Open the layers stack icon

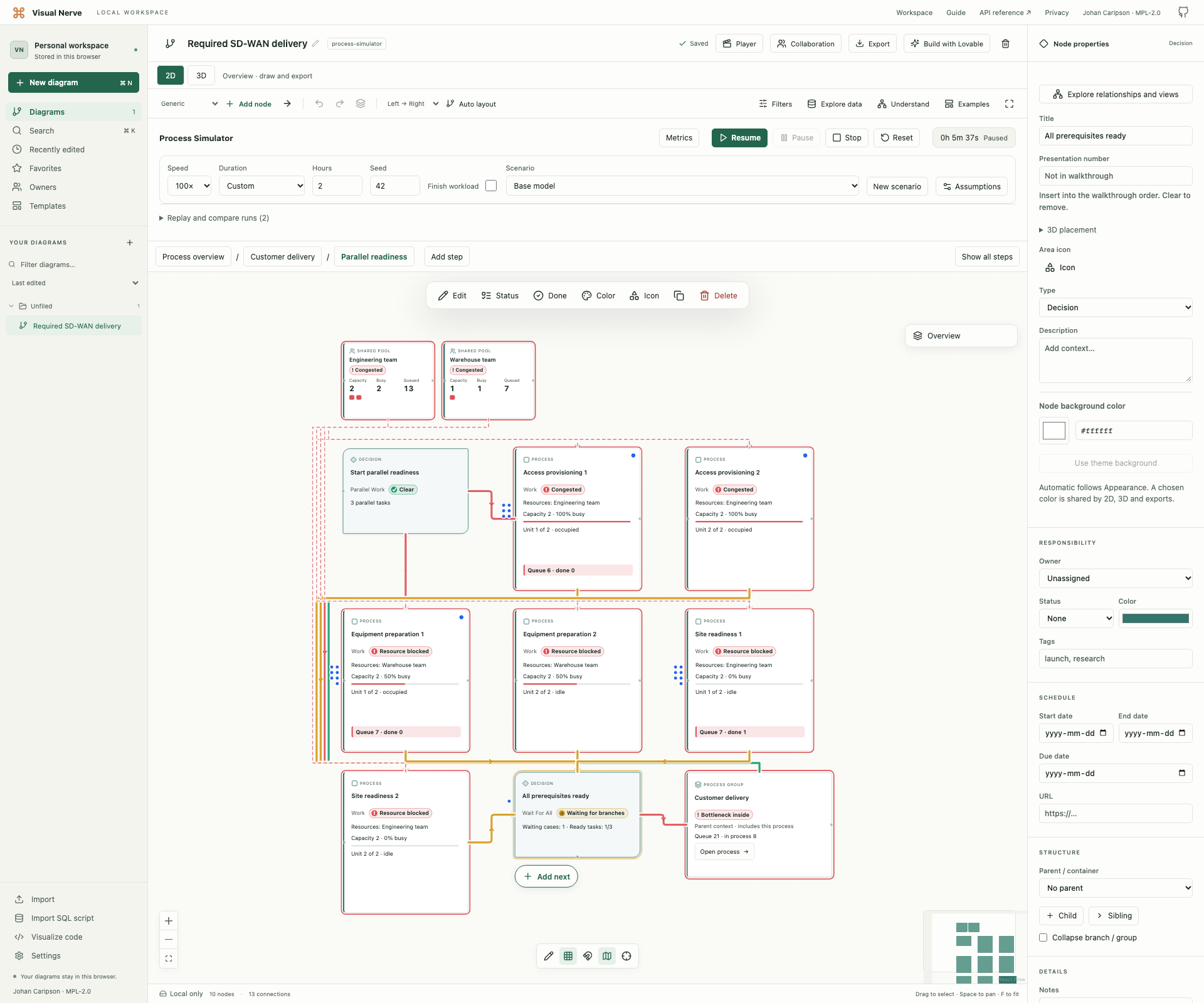tap(361, 103)
